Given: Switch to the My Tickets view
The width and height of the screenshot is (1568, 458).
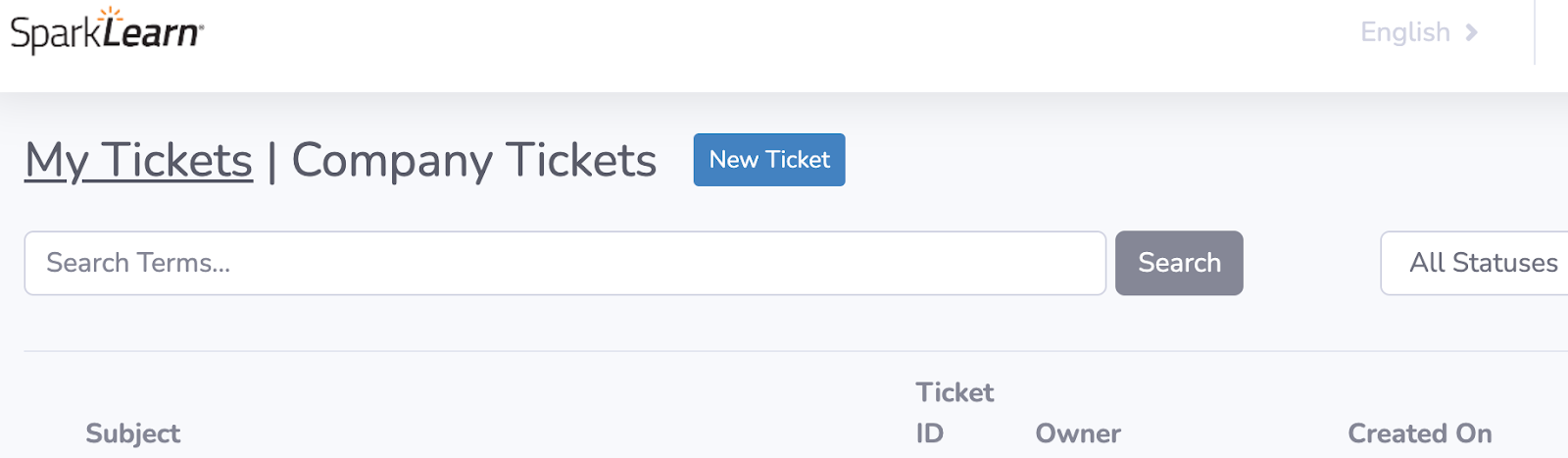Looking at the screenshot, I should [x=138, y=160].
